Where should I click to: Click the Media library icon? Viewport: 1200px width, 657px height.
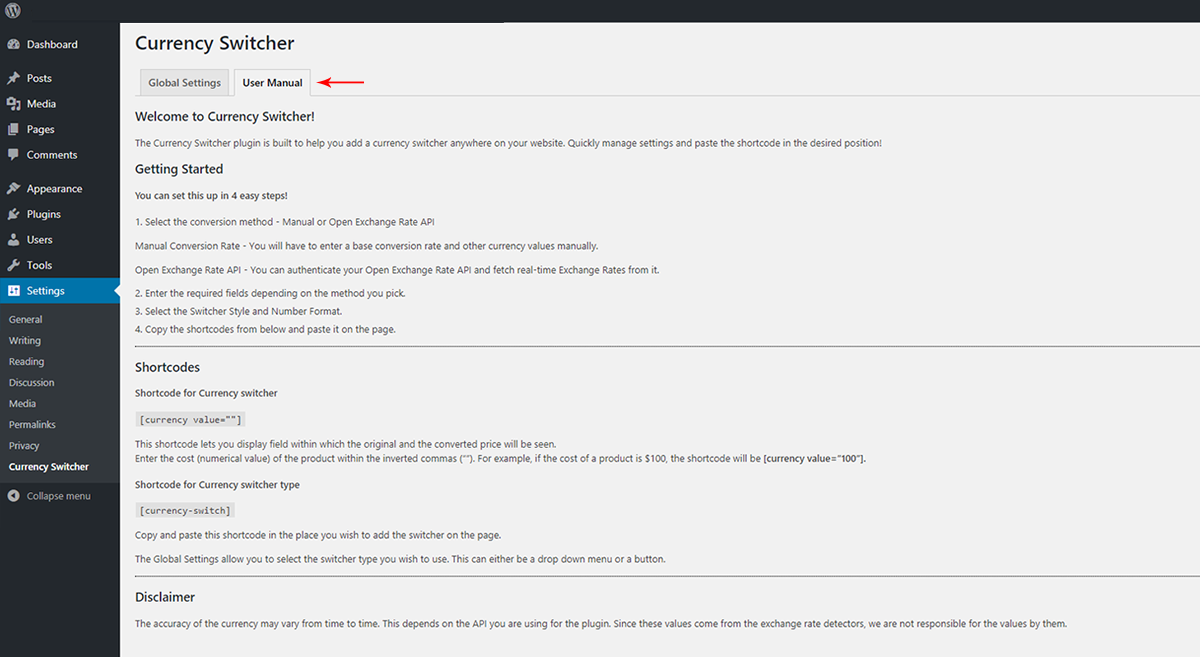tap(13, 104)
